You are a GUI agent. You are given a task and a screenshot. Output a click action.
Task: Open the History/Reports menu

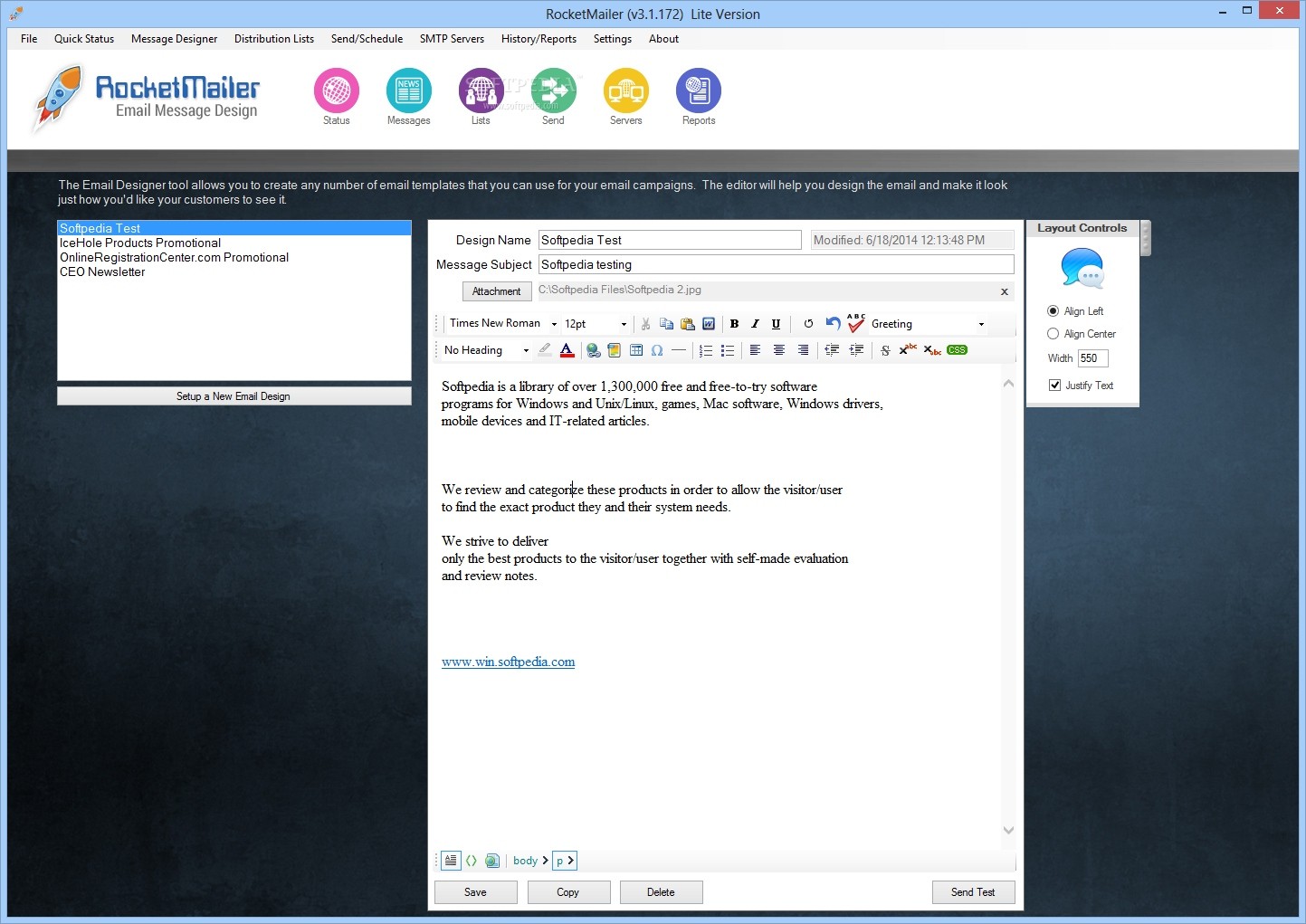539,39
